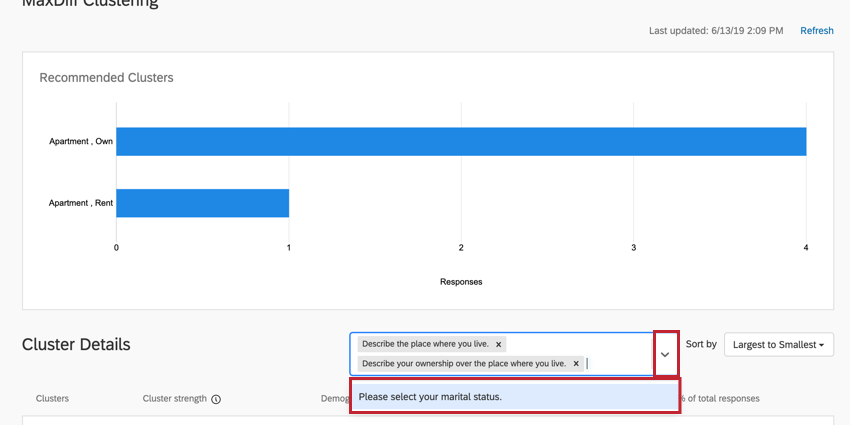This screenshot has width=850, height=425.
Task: Click the 'Recommended Clusters' chart title
Action: click(x=106, y=77)
